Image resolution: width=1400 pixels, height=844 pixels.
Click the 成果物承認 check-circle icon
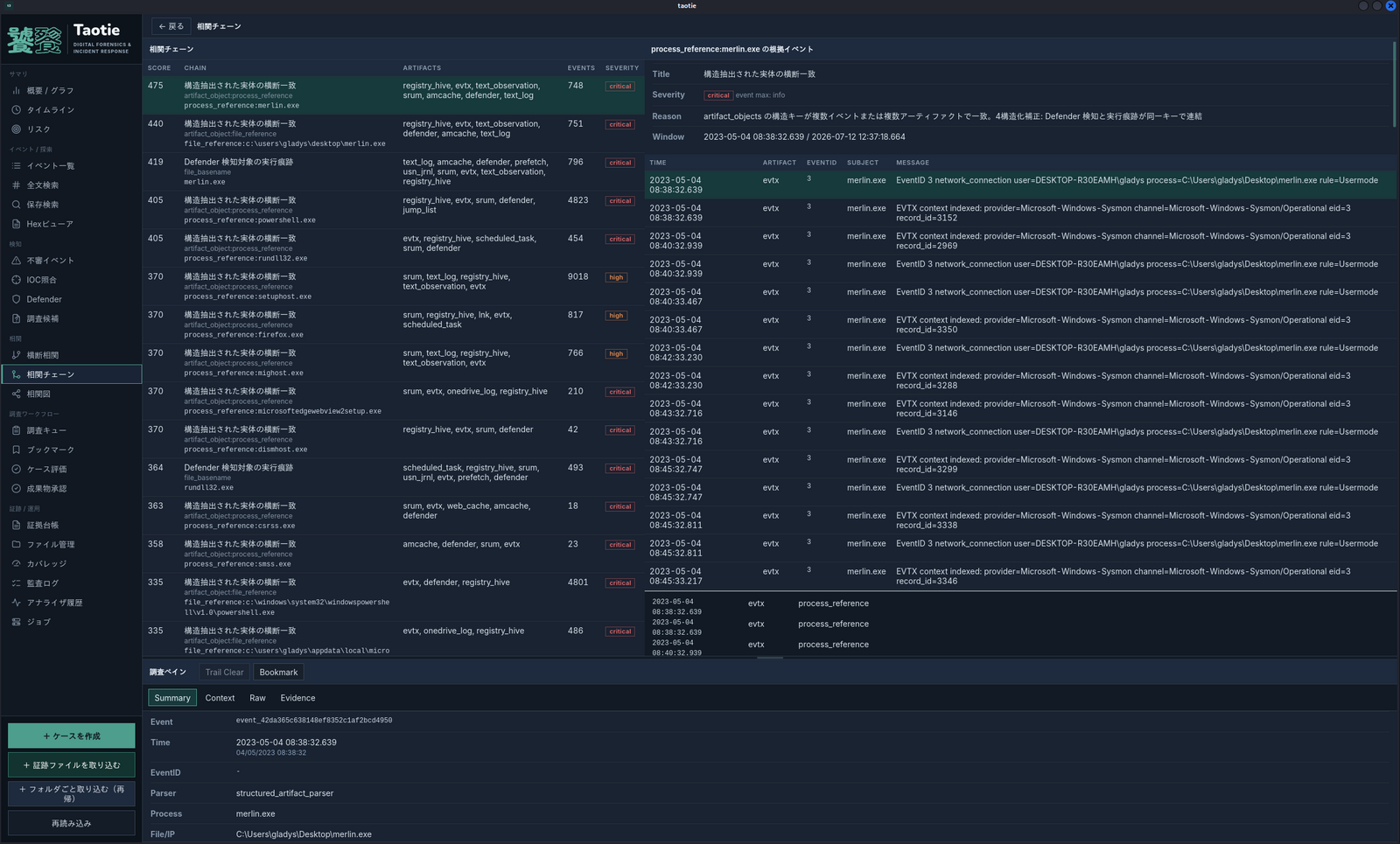(x=16, y=488)
